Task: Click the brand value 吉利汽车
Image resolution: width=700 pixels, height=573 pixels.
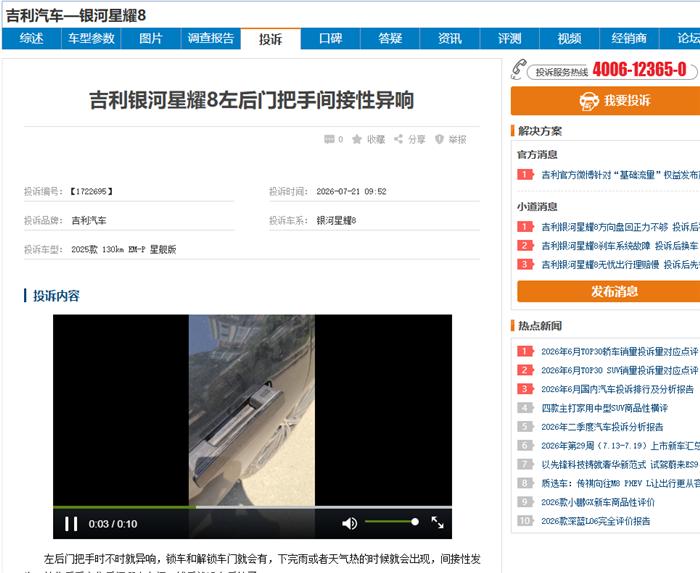Action: pos(89,220)
